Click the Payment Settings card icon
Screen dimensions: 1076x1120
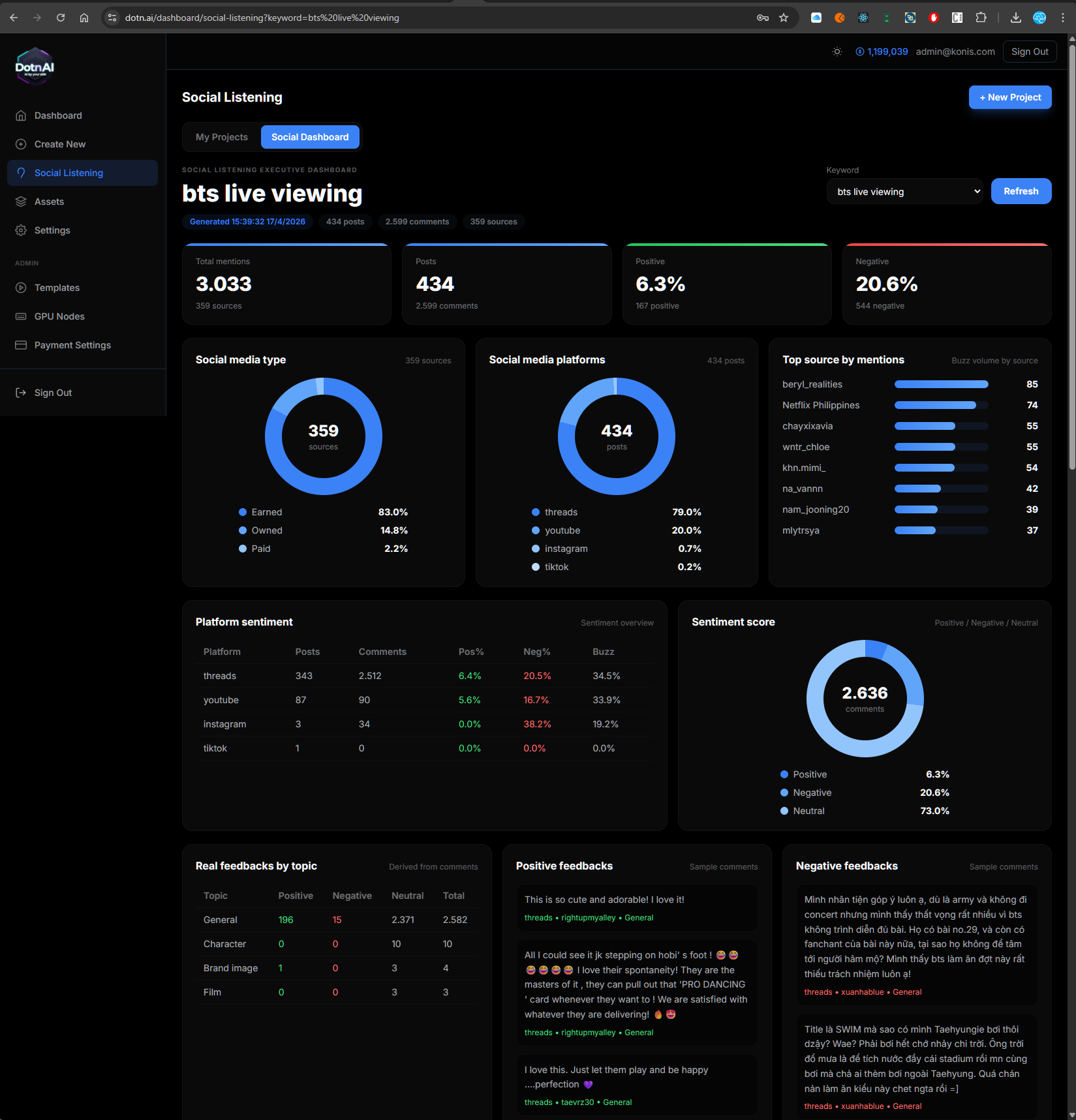pos(21,345)
